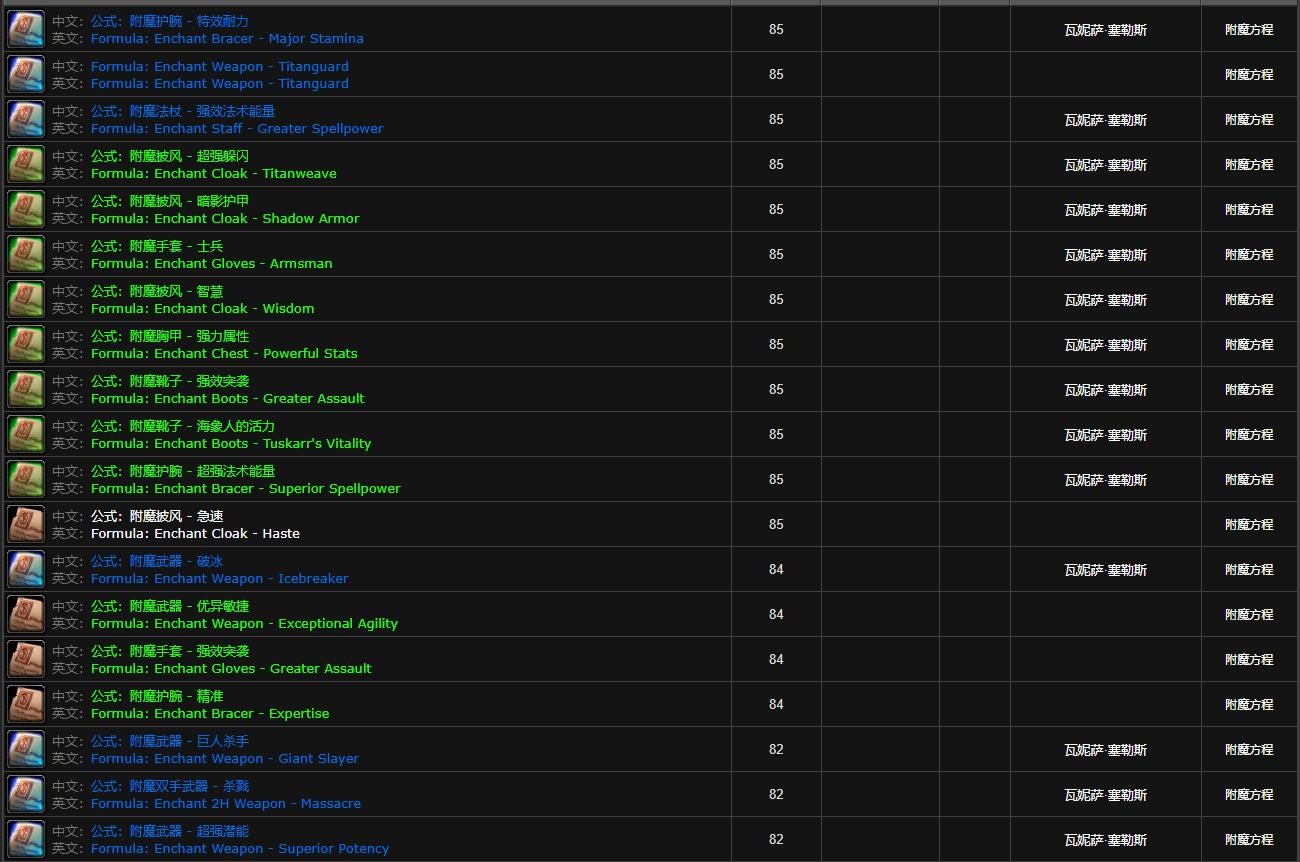Click Formula: Enchant Cloak - Wisdom link
The height and width of the screenshot is (862, 1300).
point(202,309)
